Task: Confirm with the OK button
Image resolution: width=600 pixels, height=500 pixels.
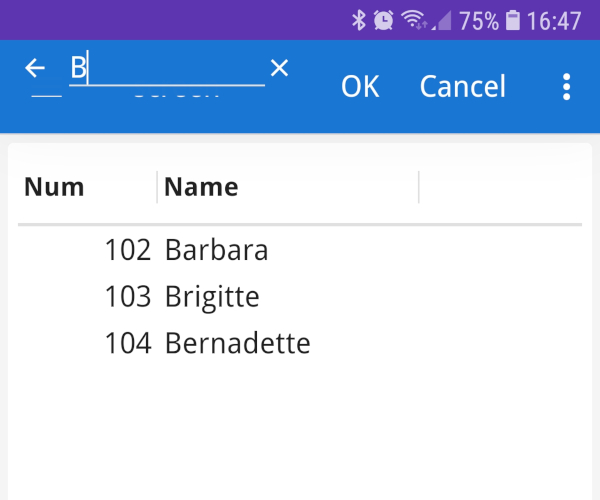Action: 360,86
